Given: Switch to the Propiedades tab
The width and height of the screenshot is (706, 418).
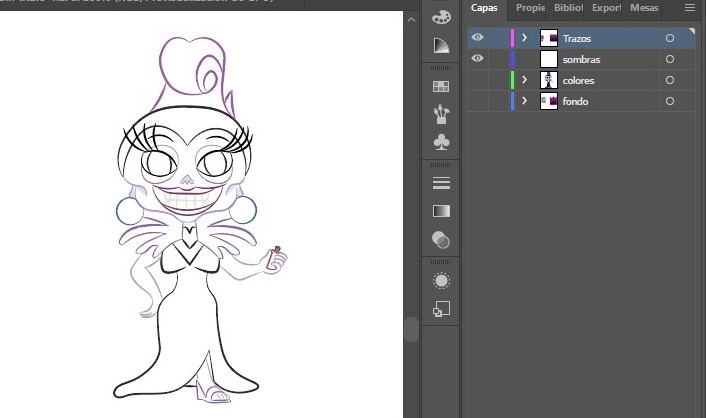Looking at the screenshot, I should coord(530,8).
